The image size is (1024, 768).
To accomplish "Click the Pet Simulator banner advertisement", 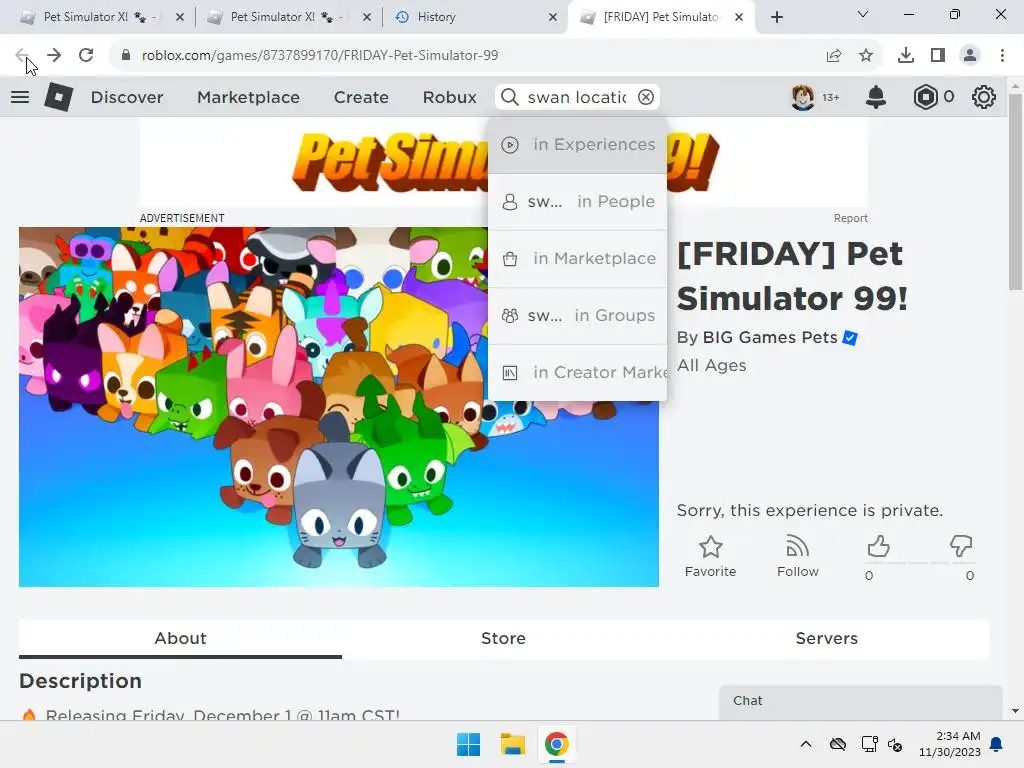I will (504, 163).
